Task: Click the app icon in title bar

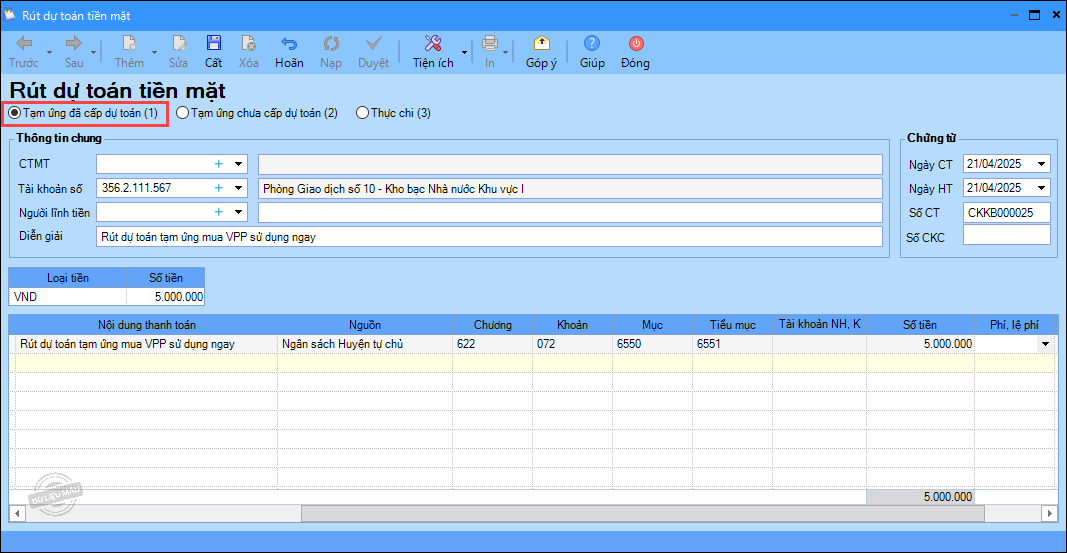Action: point(10,14)
